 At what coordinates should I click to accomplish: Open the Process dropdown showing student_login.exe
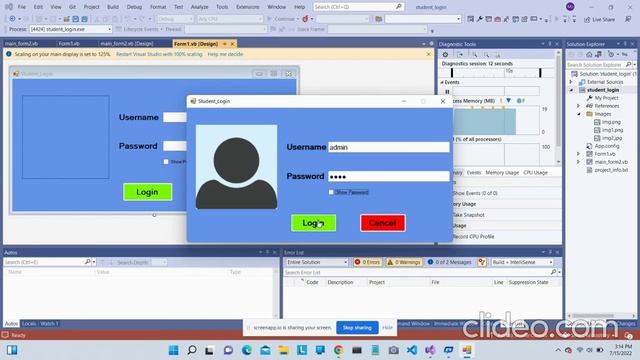pyautogui.click(x=71, y=29)
